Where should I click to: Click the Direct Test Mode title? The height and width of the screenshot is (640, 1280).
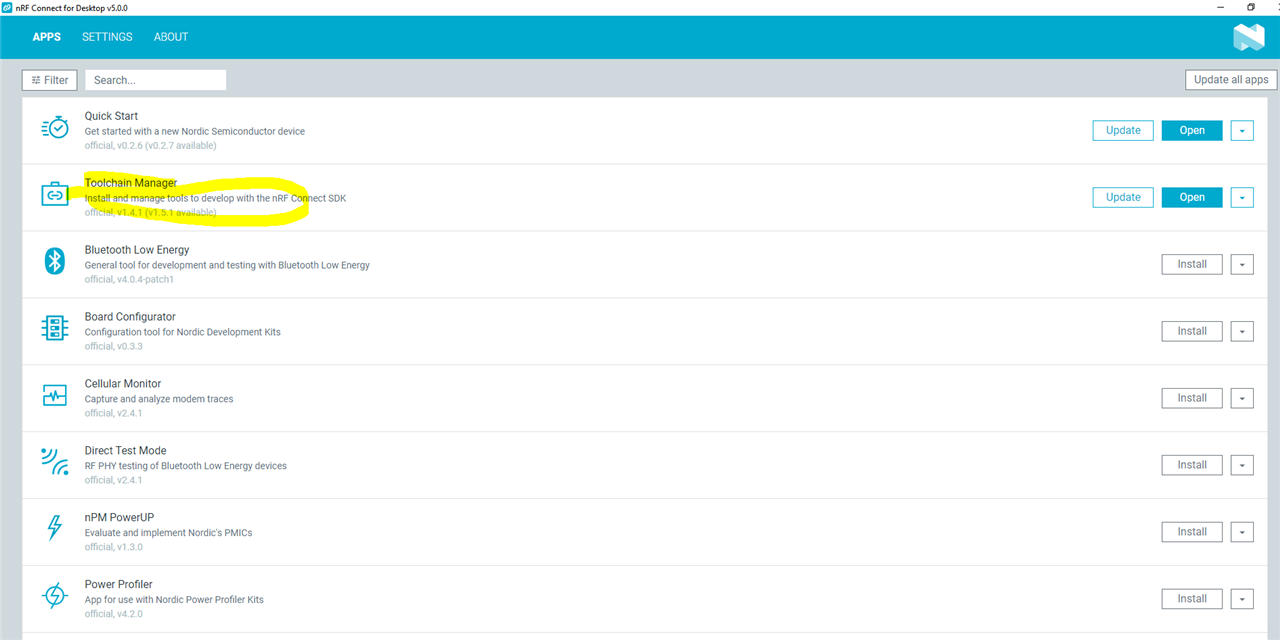(125, 451)
